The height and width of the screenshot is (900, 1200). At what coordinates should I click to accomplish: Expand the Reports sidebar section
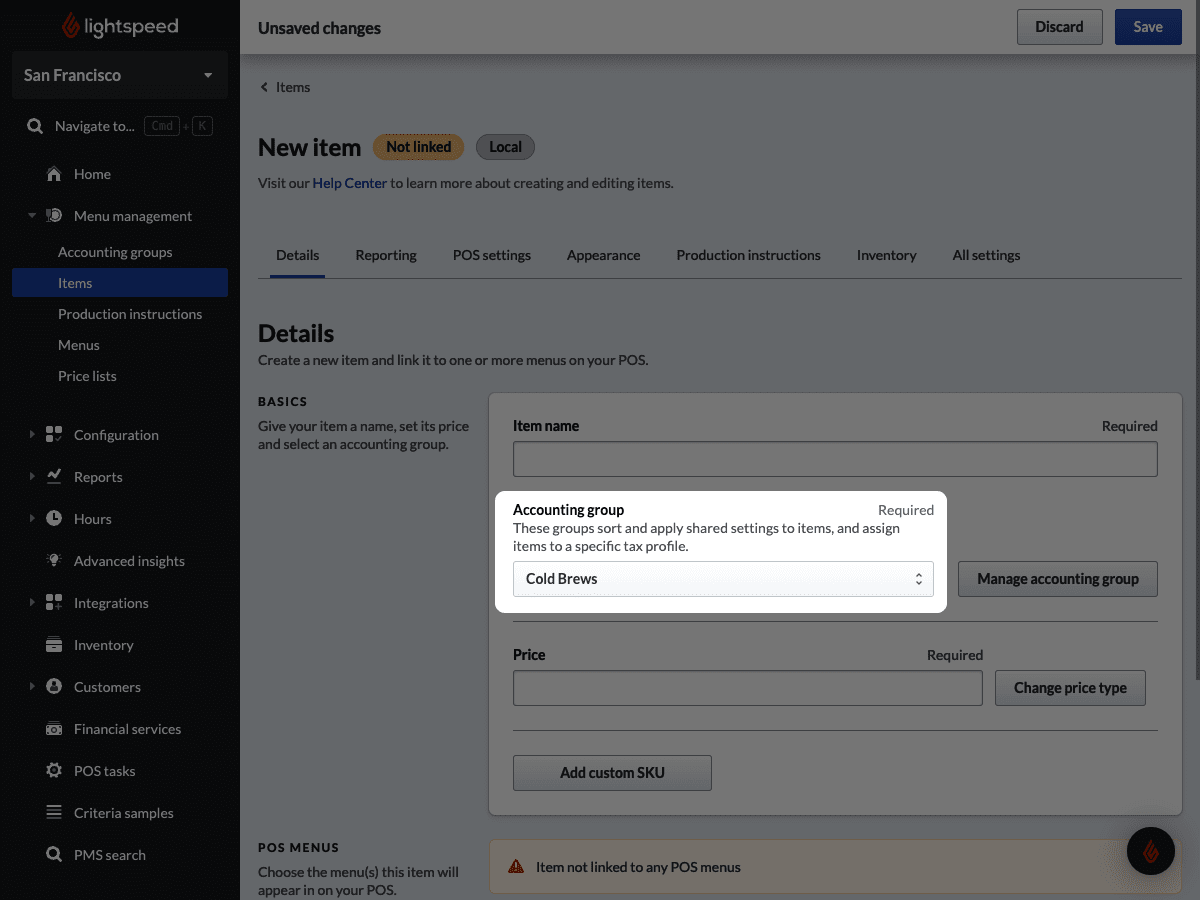coord(32,477)
